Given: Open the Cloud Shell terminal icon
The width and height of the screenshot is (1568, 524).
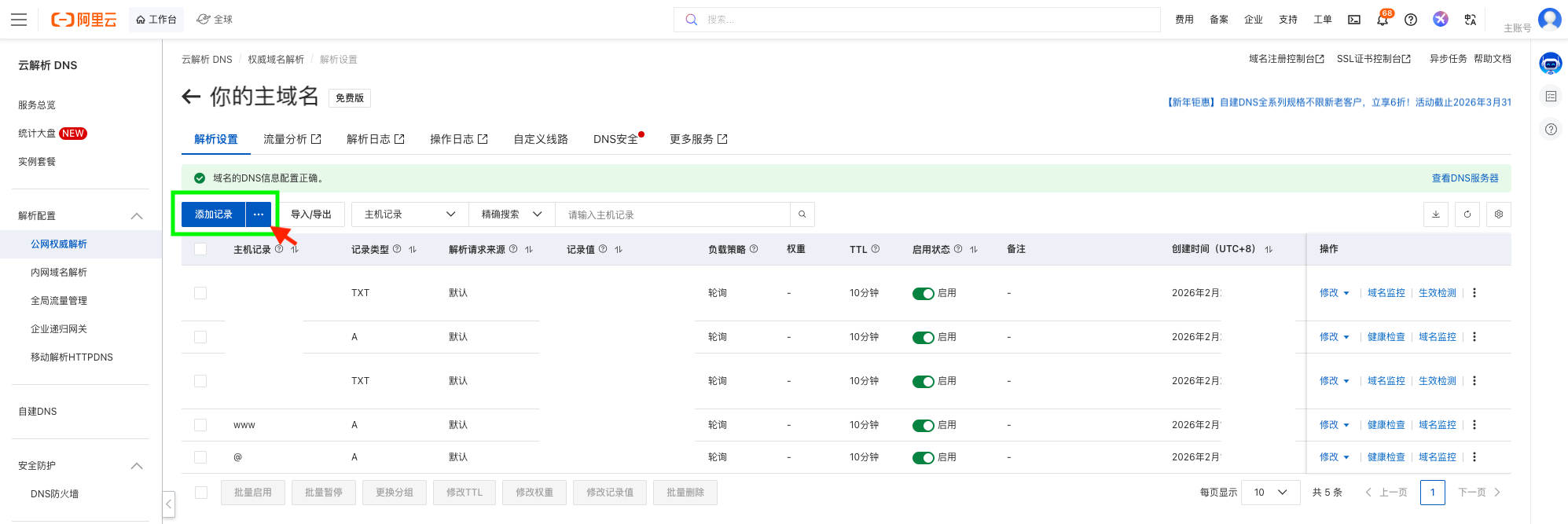Looking at the screenshot, I should [x=1354, y=20].
